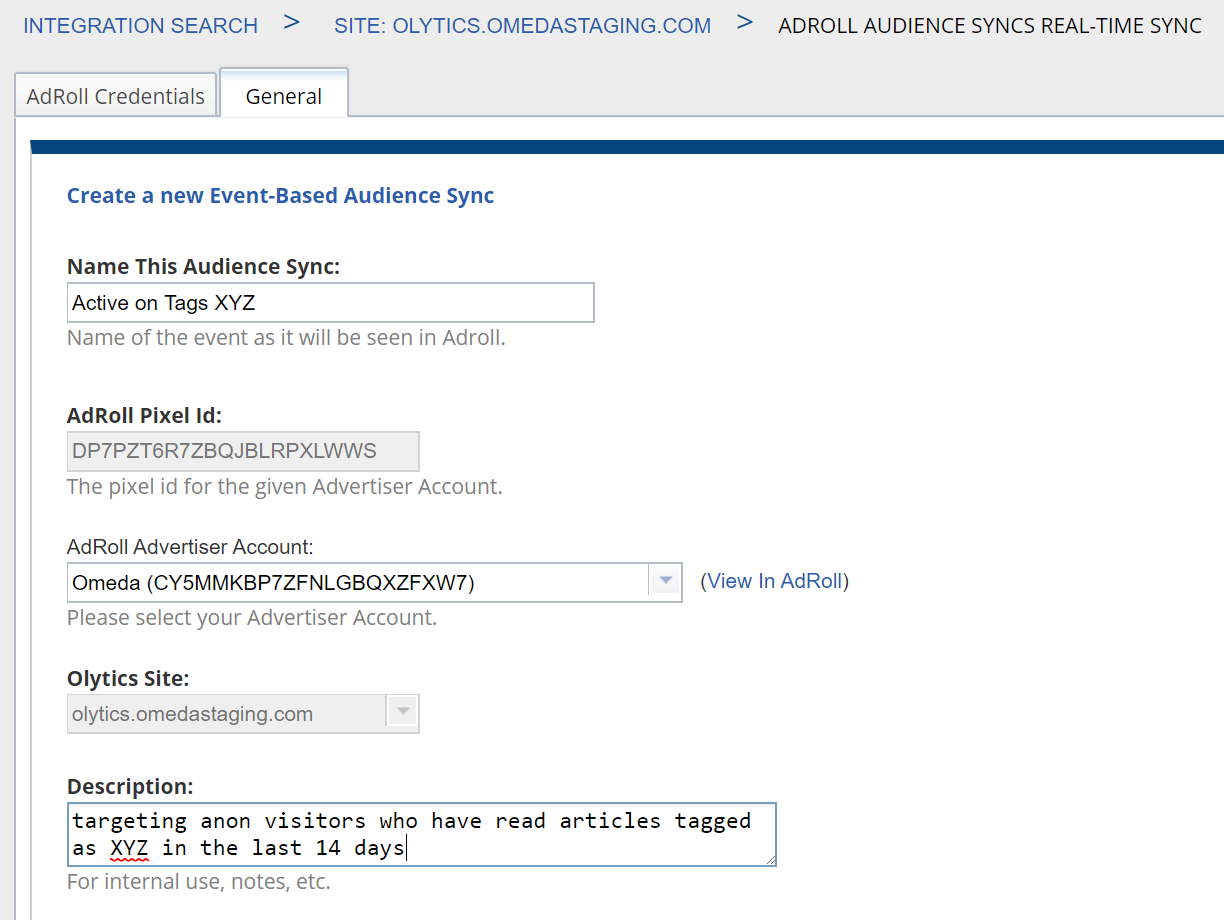This screenshot has height=920, width=1224.
Task: Follow the View In AdRoll link
Action: pyautogui.click(x=774, y=581)
